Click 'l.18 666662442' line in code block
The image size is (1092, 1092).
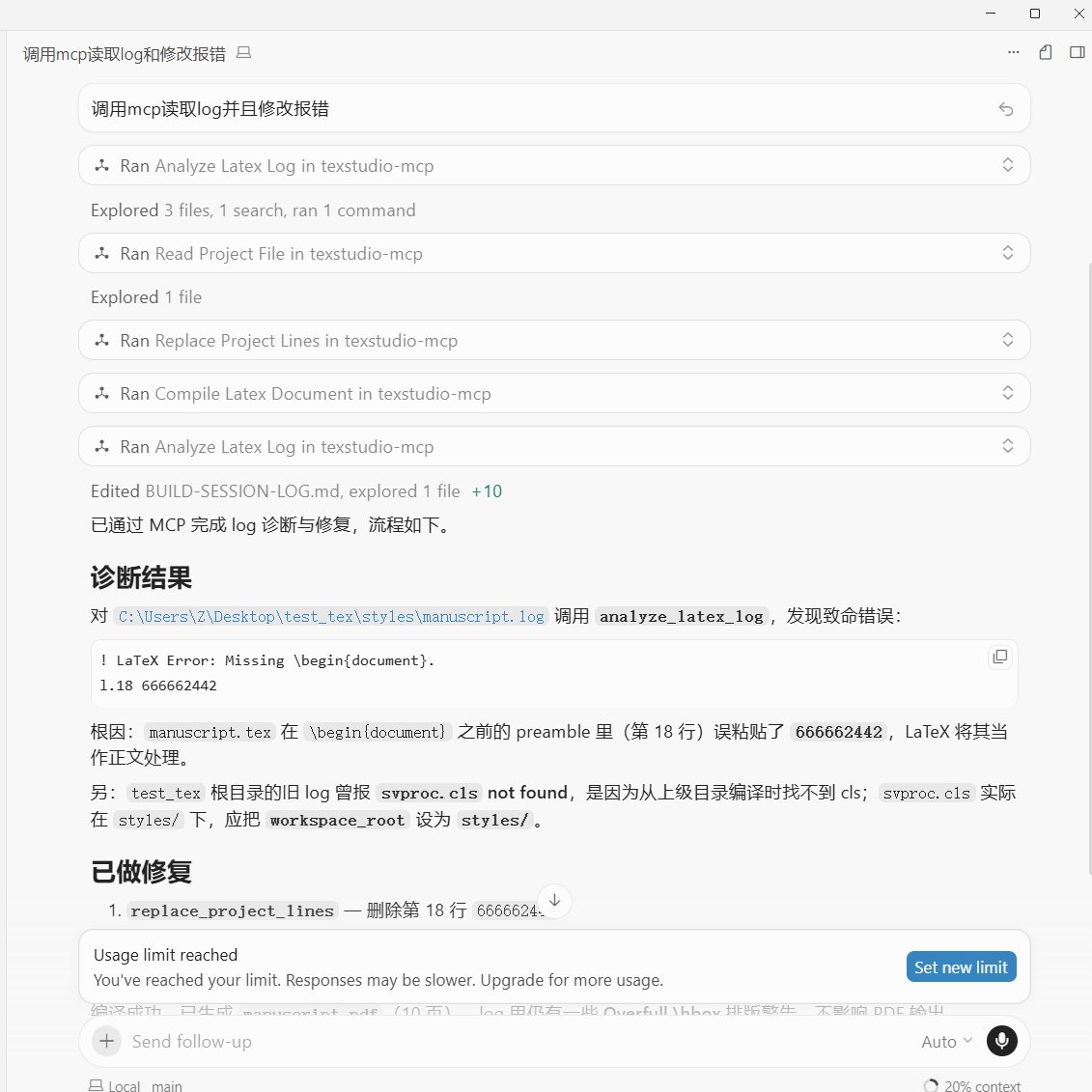tap(158, 686)
